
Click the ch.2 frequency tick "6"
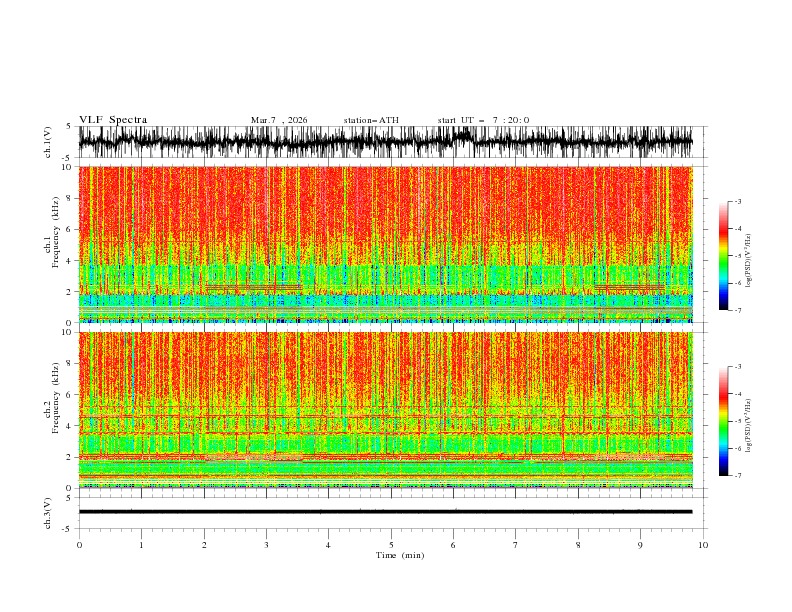pyautogui.click(x=70, y=395)
